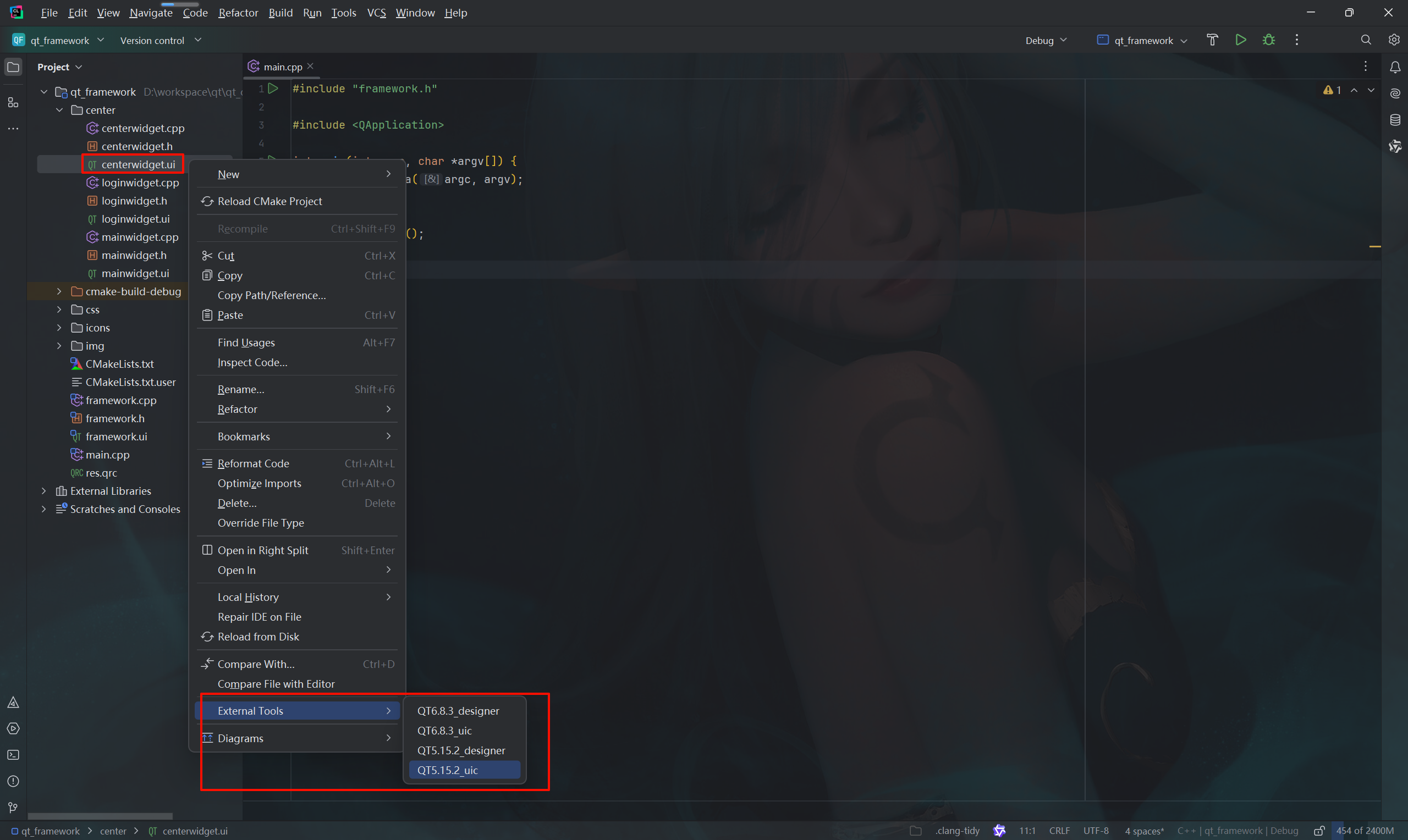Open Search Everywhere with the magnifier icon

tap(1366, 40)
